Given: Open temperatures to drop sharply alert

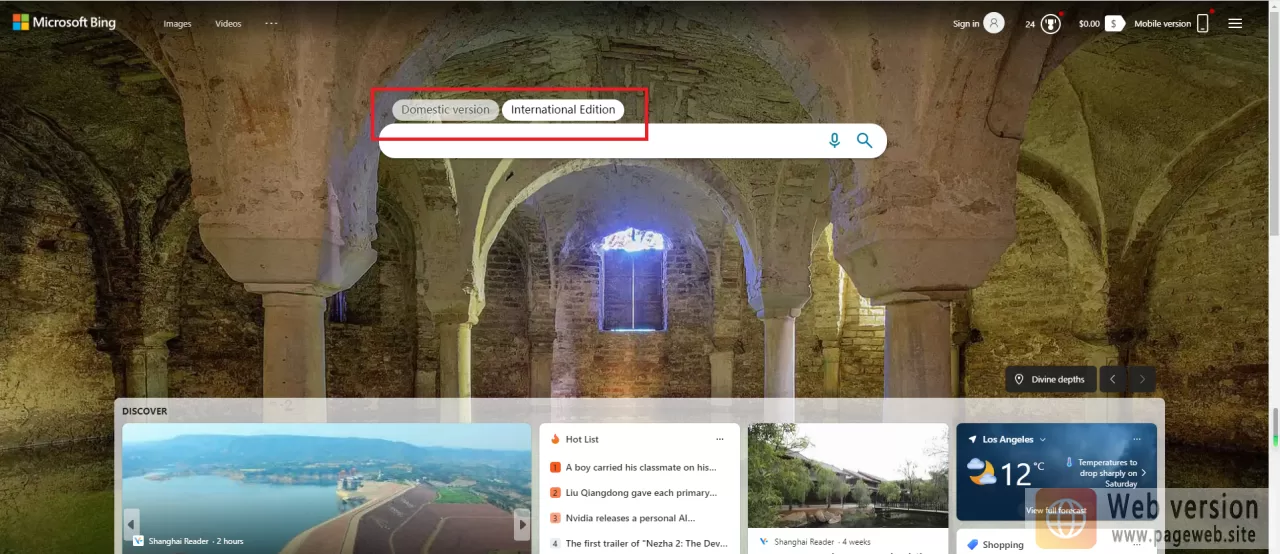Looking at the screenshot, I should pyautogui.click(x=1107, y=473).
